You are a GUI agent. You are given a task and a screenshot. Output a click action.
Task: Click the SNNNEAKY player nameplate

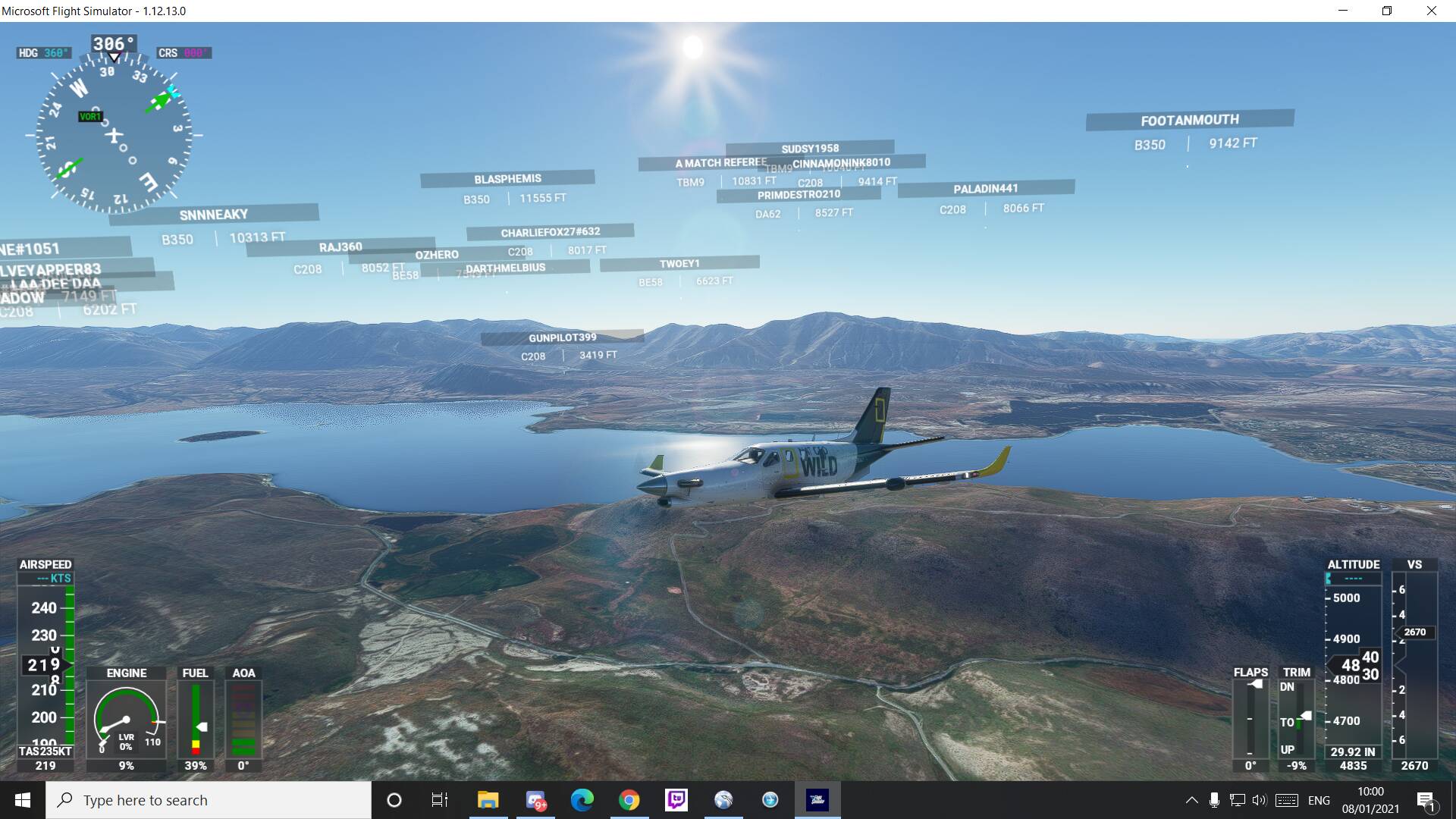214,215
